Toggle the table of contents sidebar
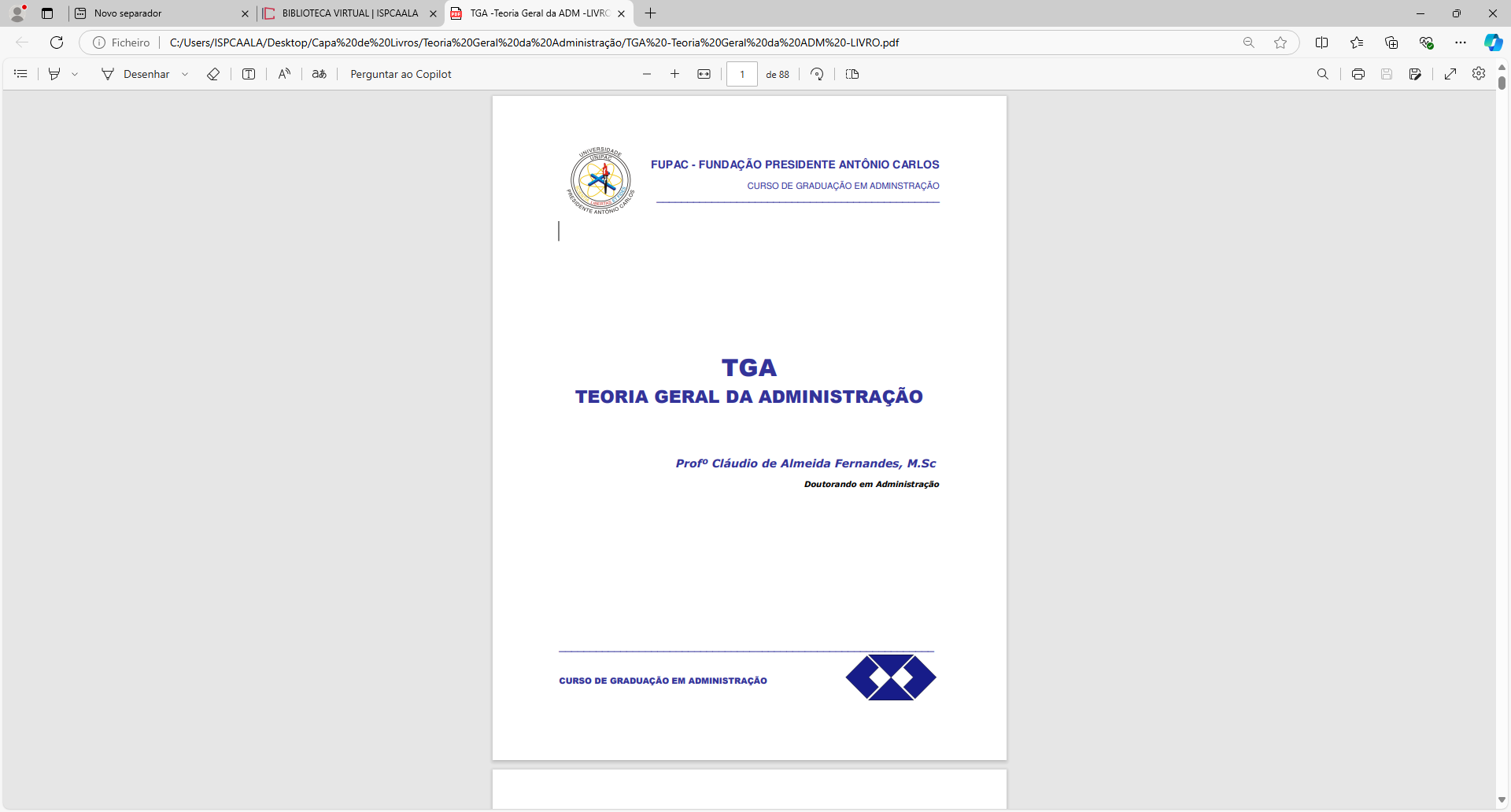This screenshot has height=812, width=1511. coord(21,74)
